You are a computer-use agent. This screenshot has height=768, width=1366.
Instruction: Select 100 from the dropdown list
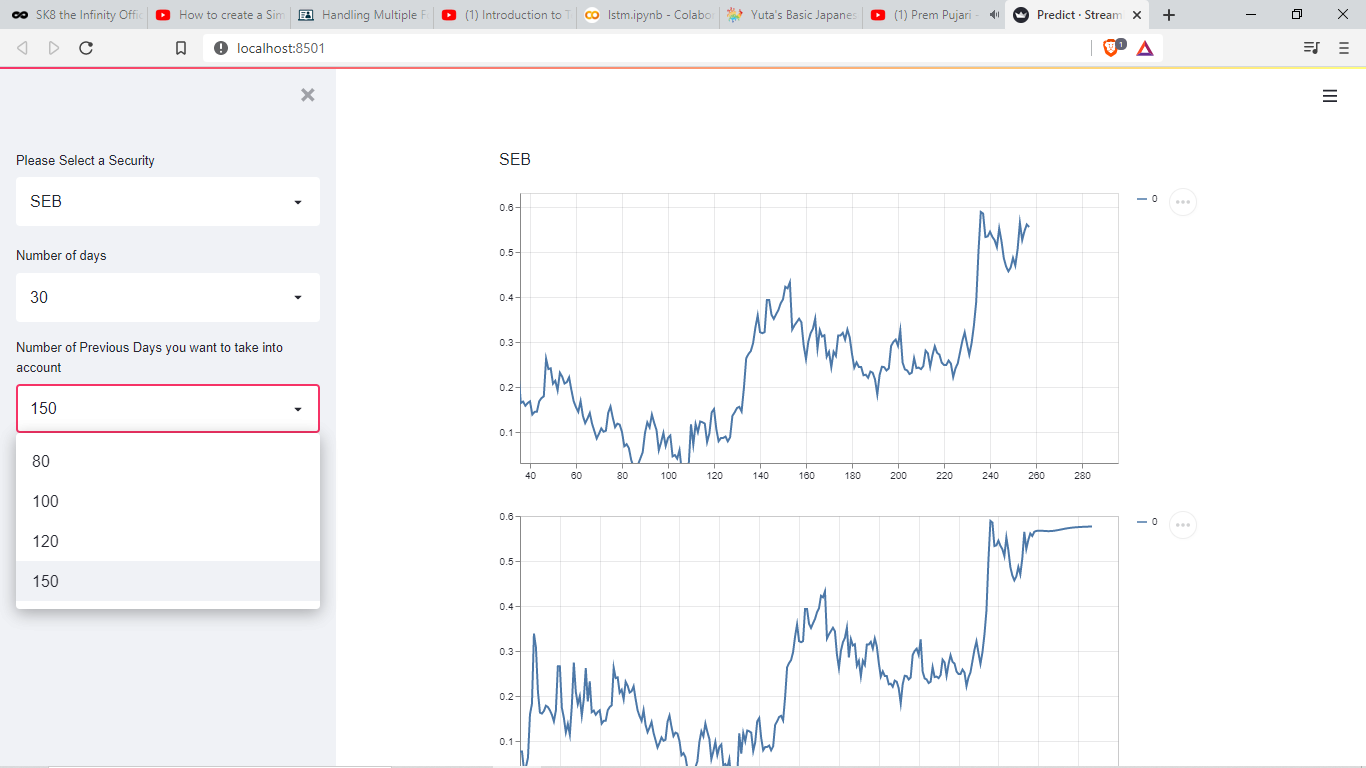[x=168, y=501]
